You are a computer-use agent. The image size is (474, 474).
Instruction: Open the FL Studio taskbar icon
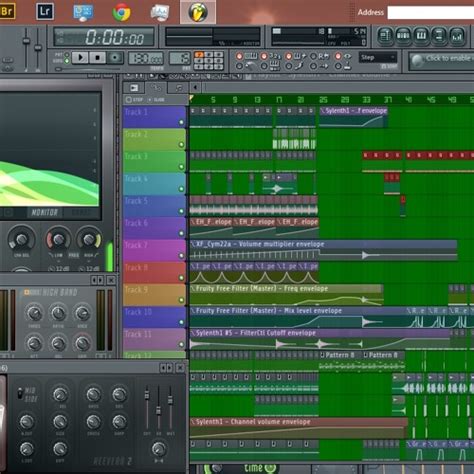198,12
